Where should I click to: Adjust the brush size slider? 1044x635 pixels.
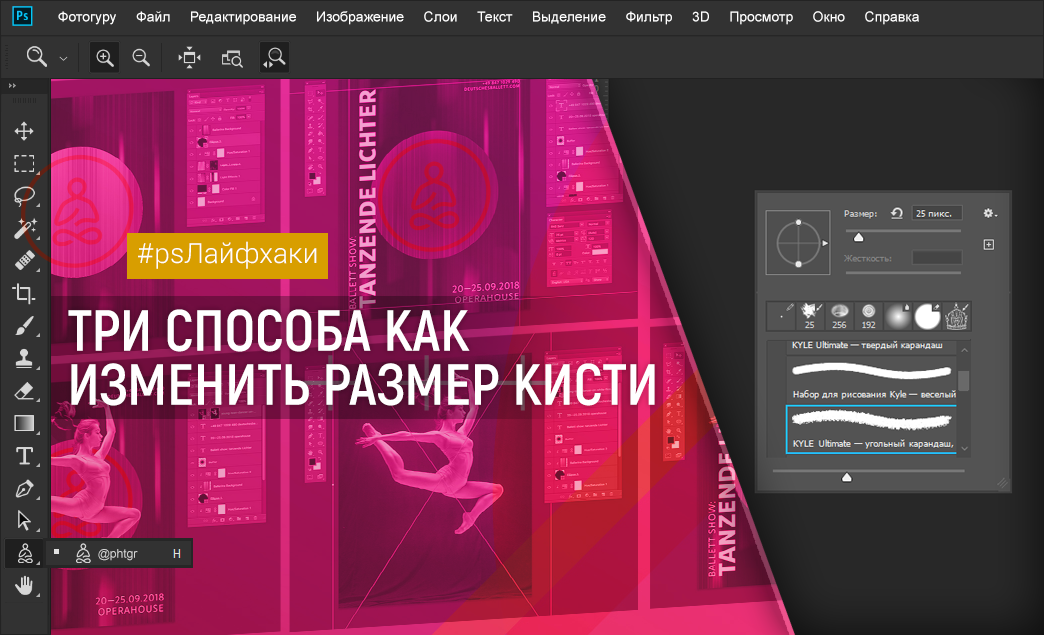(x=858, y=237)
